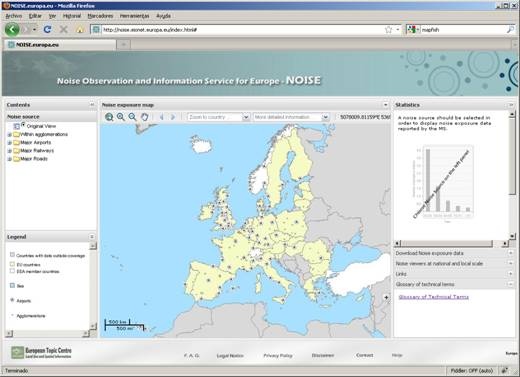Open the More detailed information dropdown
The height and width of the screenshot is (377, 520).
pyautogui.click(x=291, y=117)
